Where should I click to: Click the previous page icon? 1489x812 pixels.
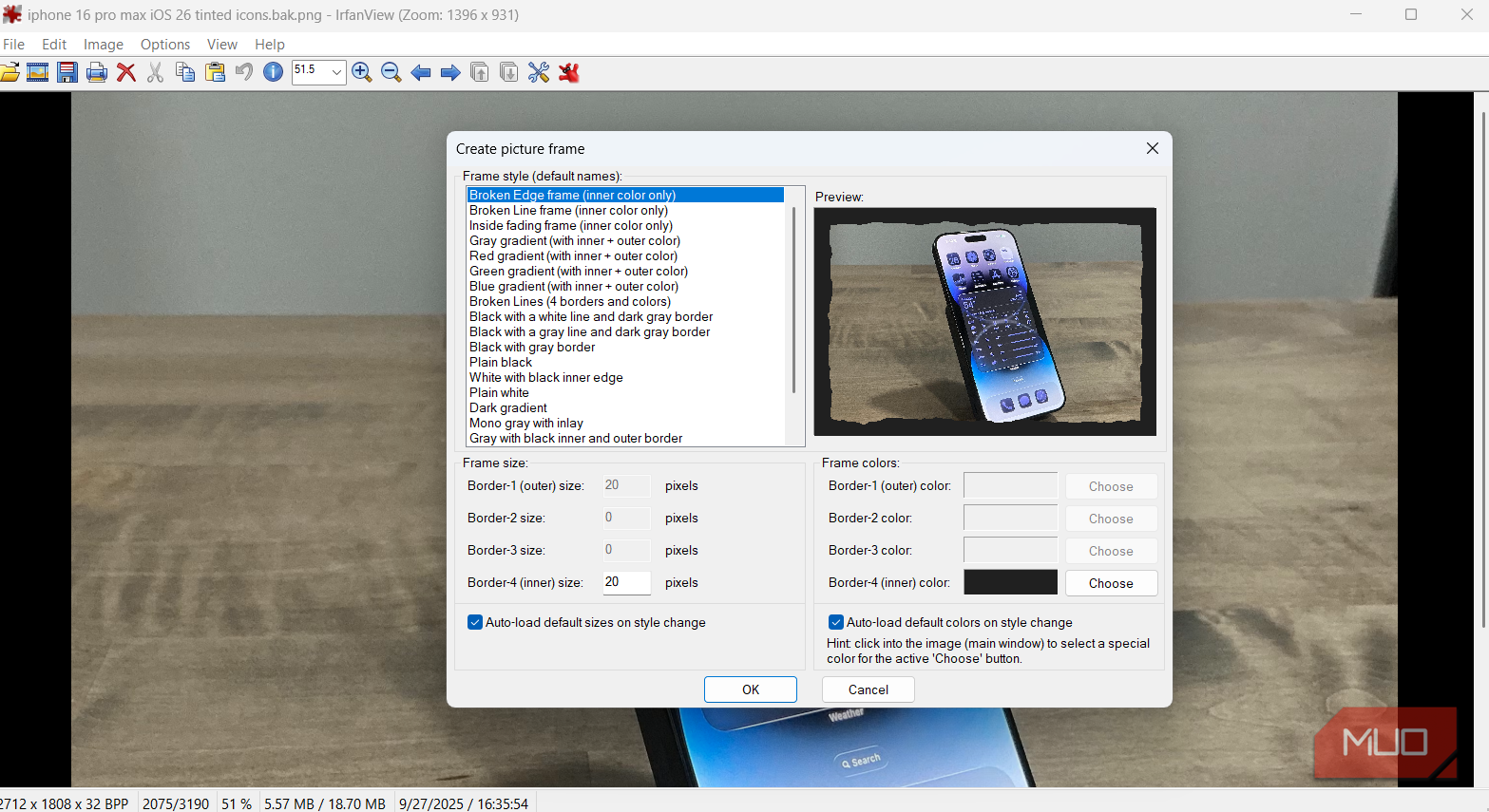480,72
